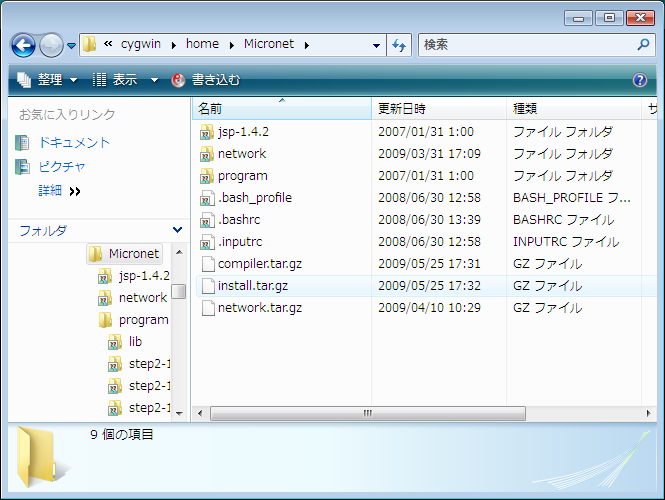The image size is (665, 500).
Task: Click the ドキュメント folder icon
Action: (x=22, y=143)
